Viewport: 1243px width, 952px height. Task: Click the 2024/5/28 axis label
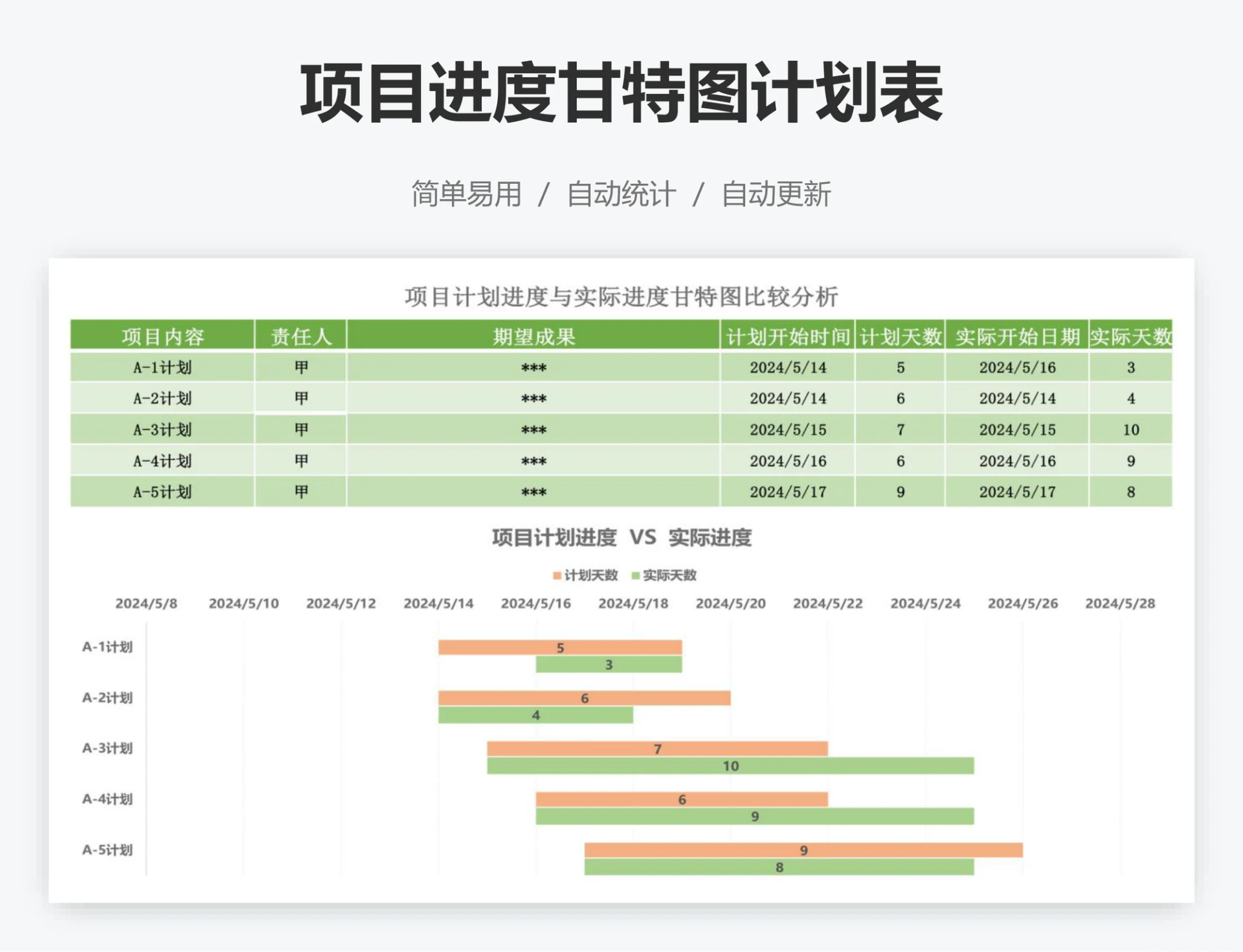point(1122,603)
